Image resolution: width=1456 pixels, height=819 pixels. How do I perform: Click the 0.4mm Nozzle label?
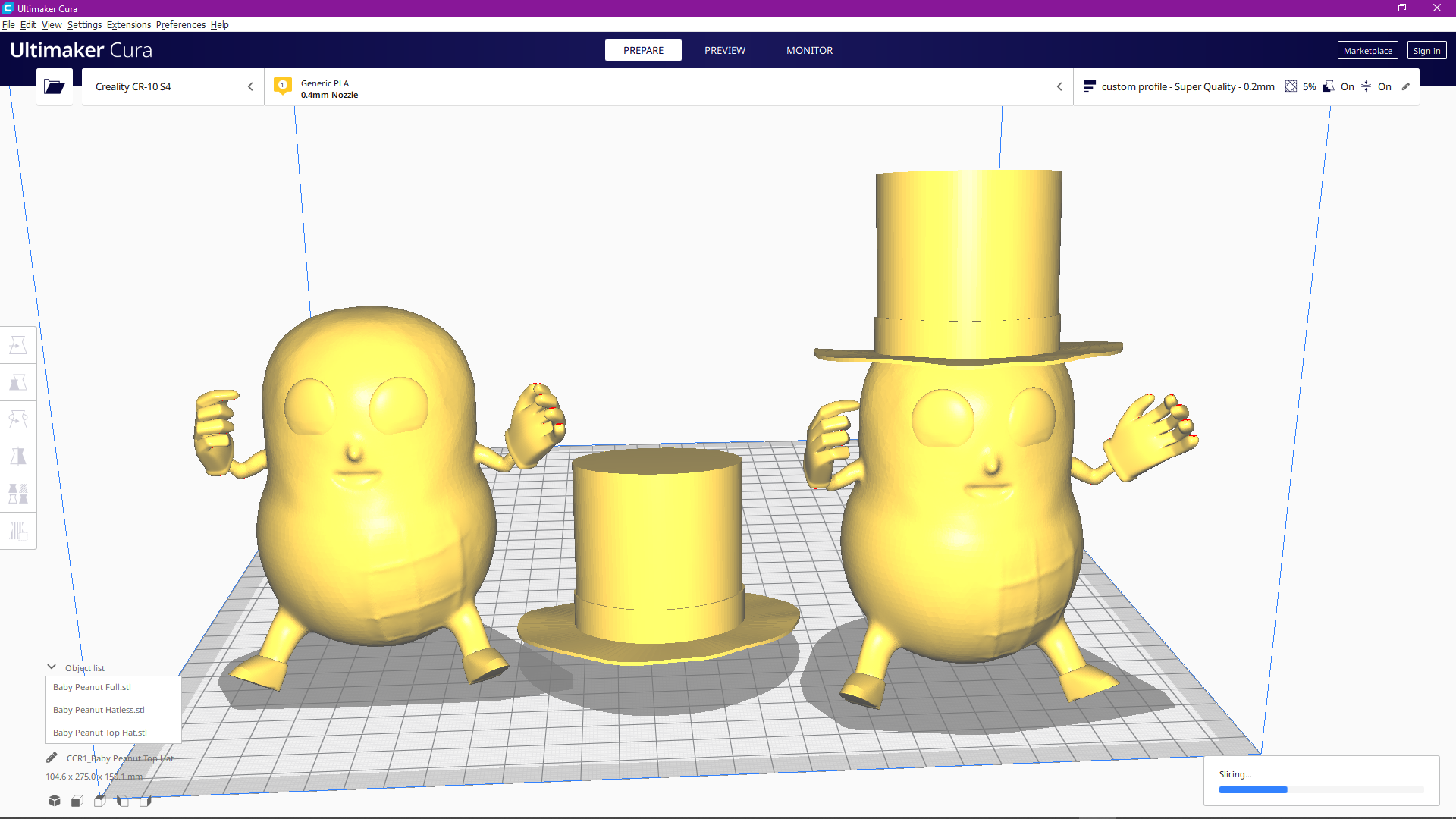[329, 95]
